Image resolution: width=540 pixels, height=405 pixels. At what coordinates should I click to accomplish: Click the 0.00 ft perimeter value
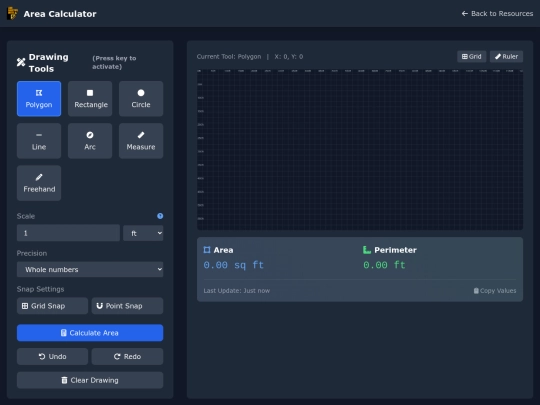point(384,265)
